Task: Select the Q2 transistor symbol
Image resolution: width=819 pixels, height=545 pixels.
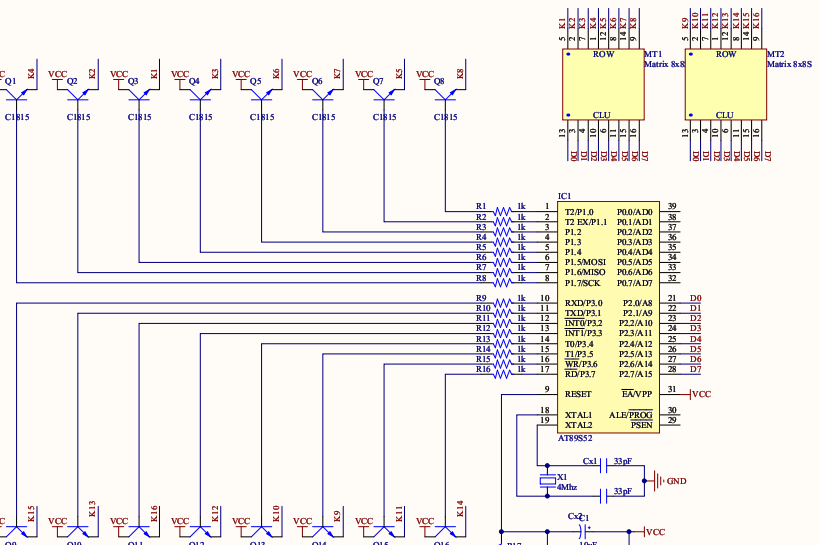Action: tap(78, 95)
